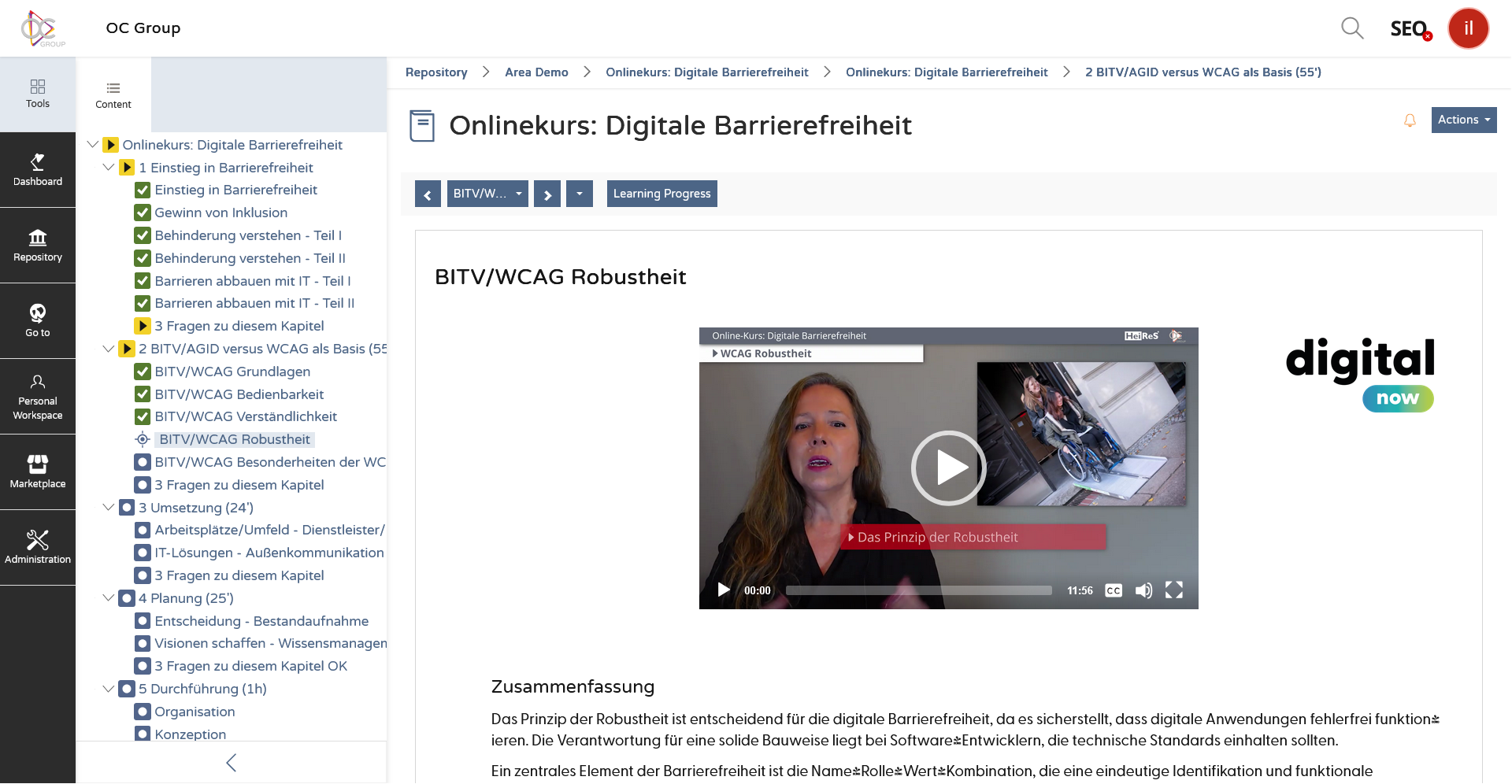This screenshot has width=1512, height=784.
Task: Toggle closed captions in video
Action: point(1114,590)
